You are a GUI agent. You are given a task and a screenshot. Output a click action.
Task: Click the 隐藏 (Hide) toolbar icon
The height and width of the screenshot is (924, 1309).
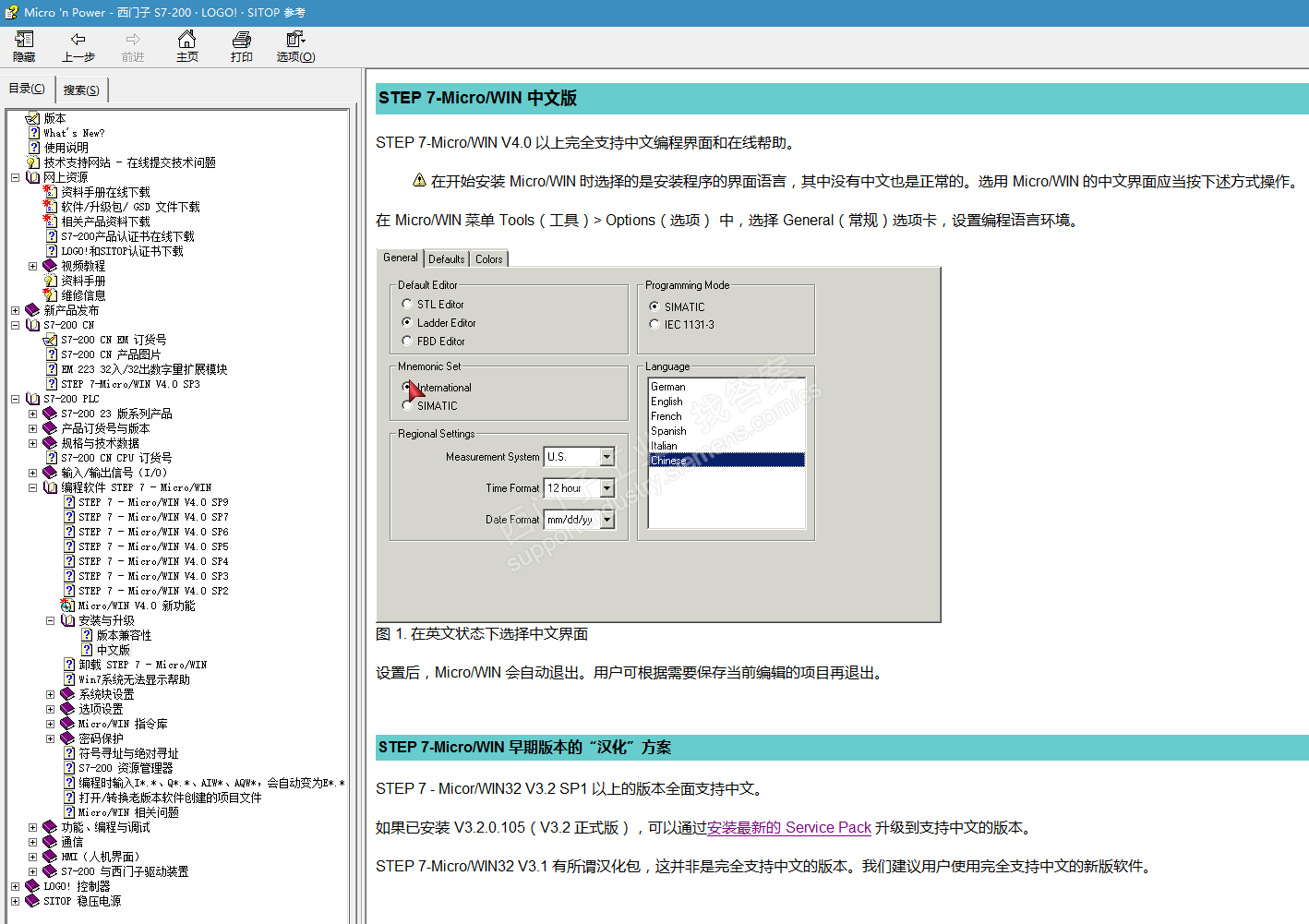[x=24, y=46]
